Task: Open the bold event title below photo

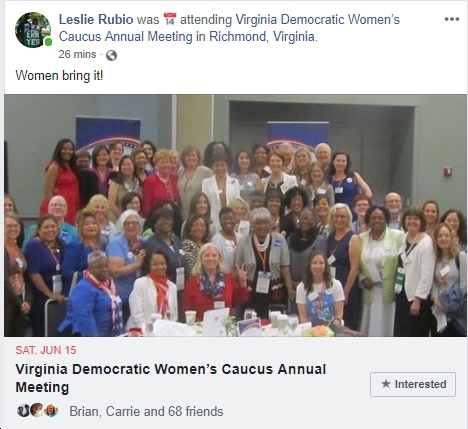Action: [x=171, y=378]
